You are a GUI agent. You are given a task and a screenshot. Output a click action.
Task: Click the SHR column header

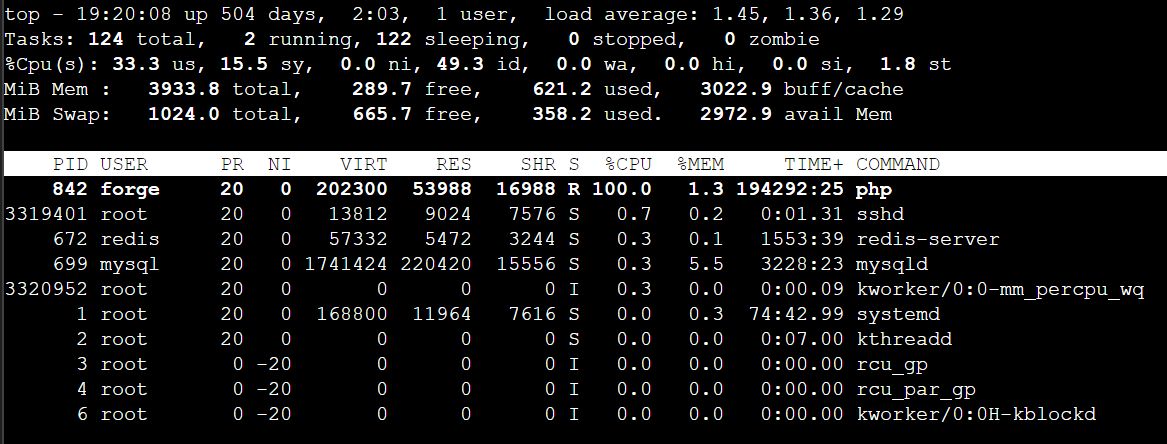(x=538, y=164)
